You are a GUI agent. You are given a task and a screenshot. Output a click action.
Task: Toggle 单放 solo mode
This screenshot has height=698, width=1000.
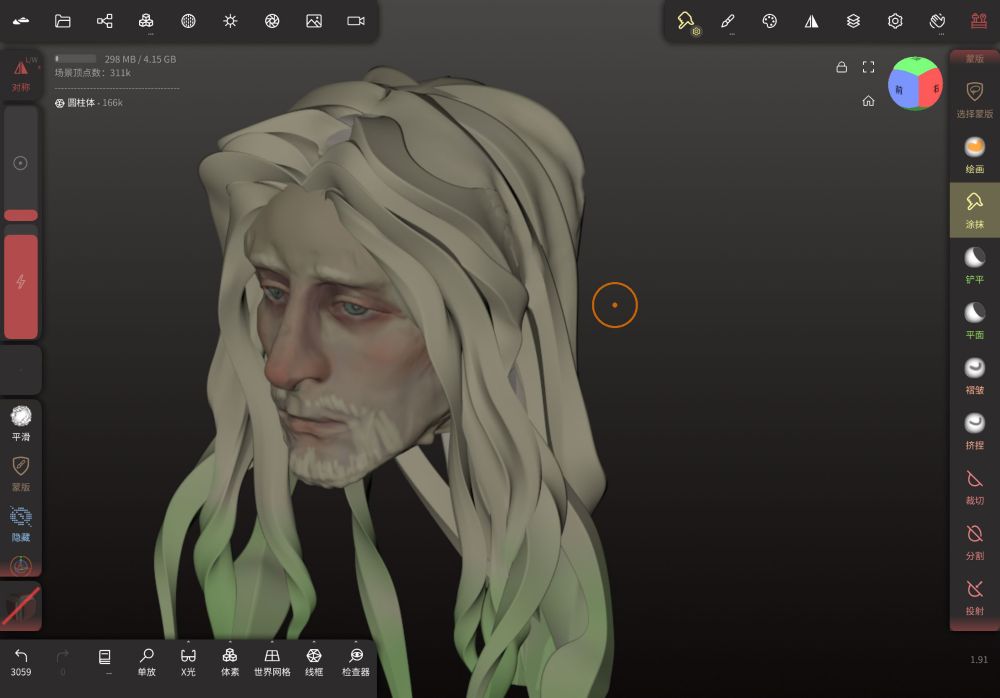(x=147, y=662)
